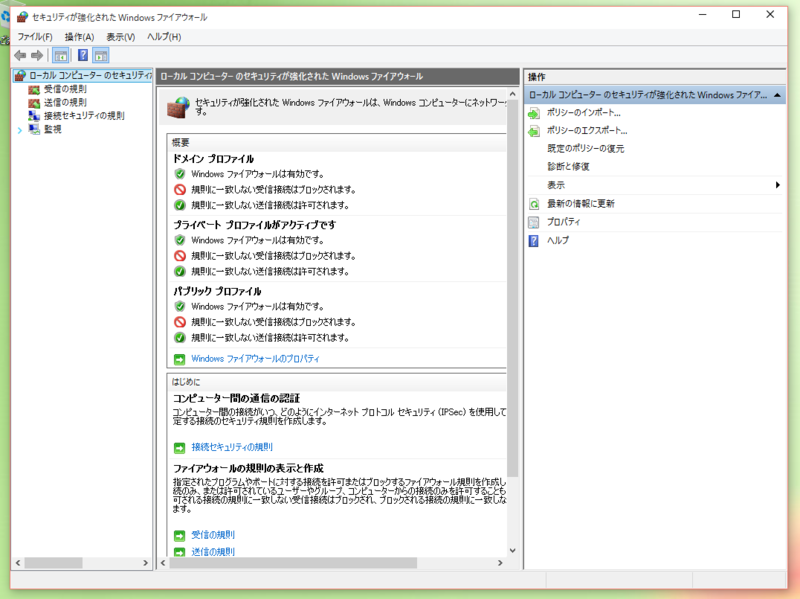Open the 操作(A) menu

(x=79, y=37)
